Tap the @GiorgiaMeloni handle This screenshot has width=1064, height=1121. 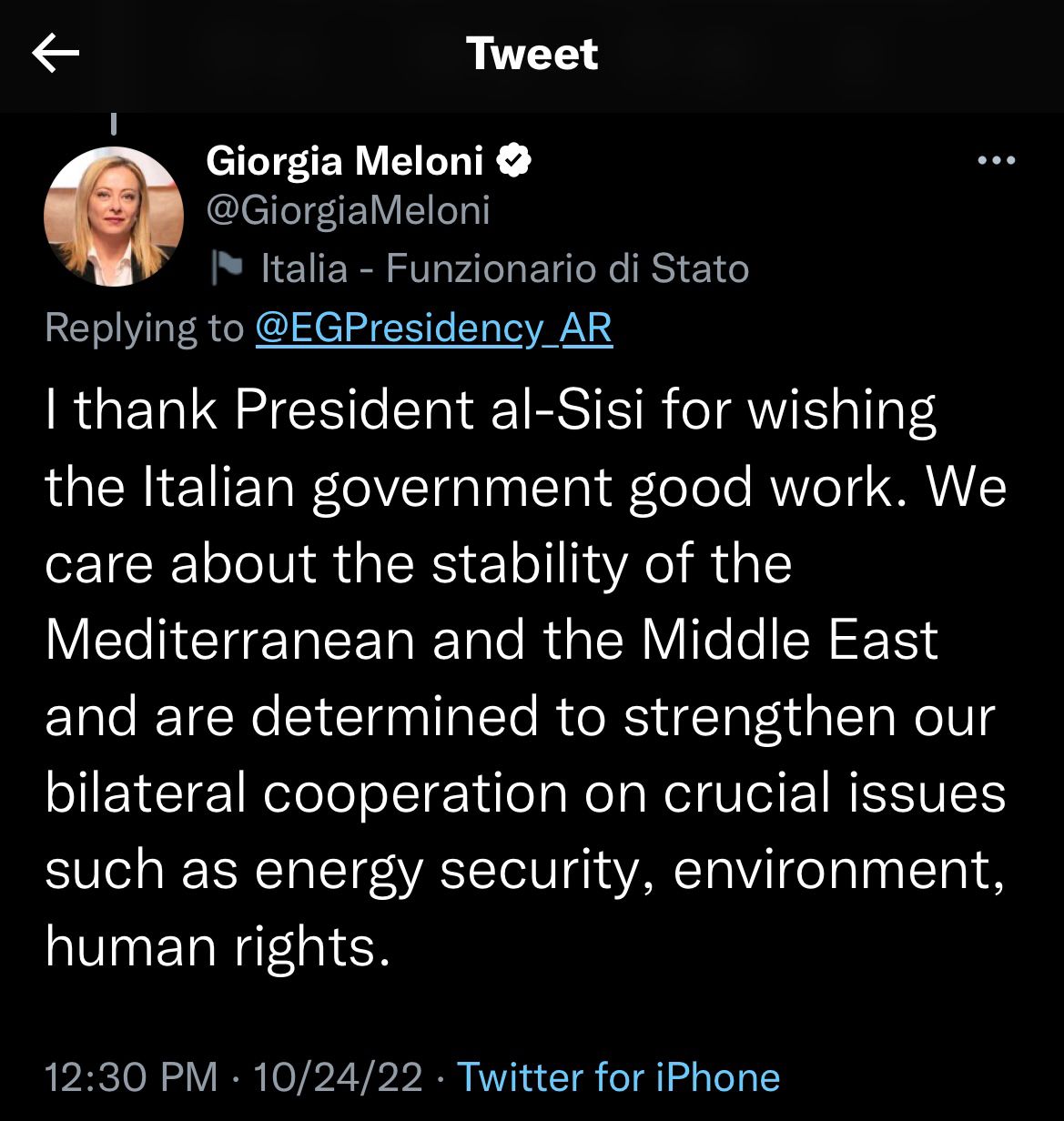point(349,210)
